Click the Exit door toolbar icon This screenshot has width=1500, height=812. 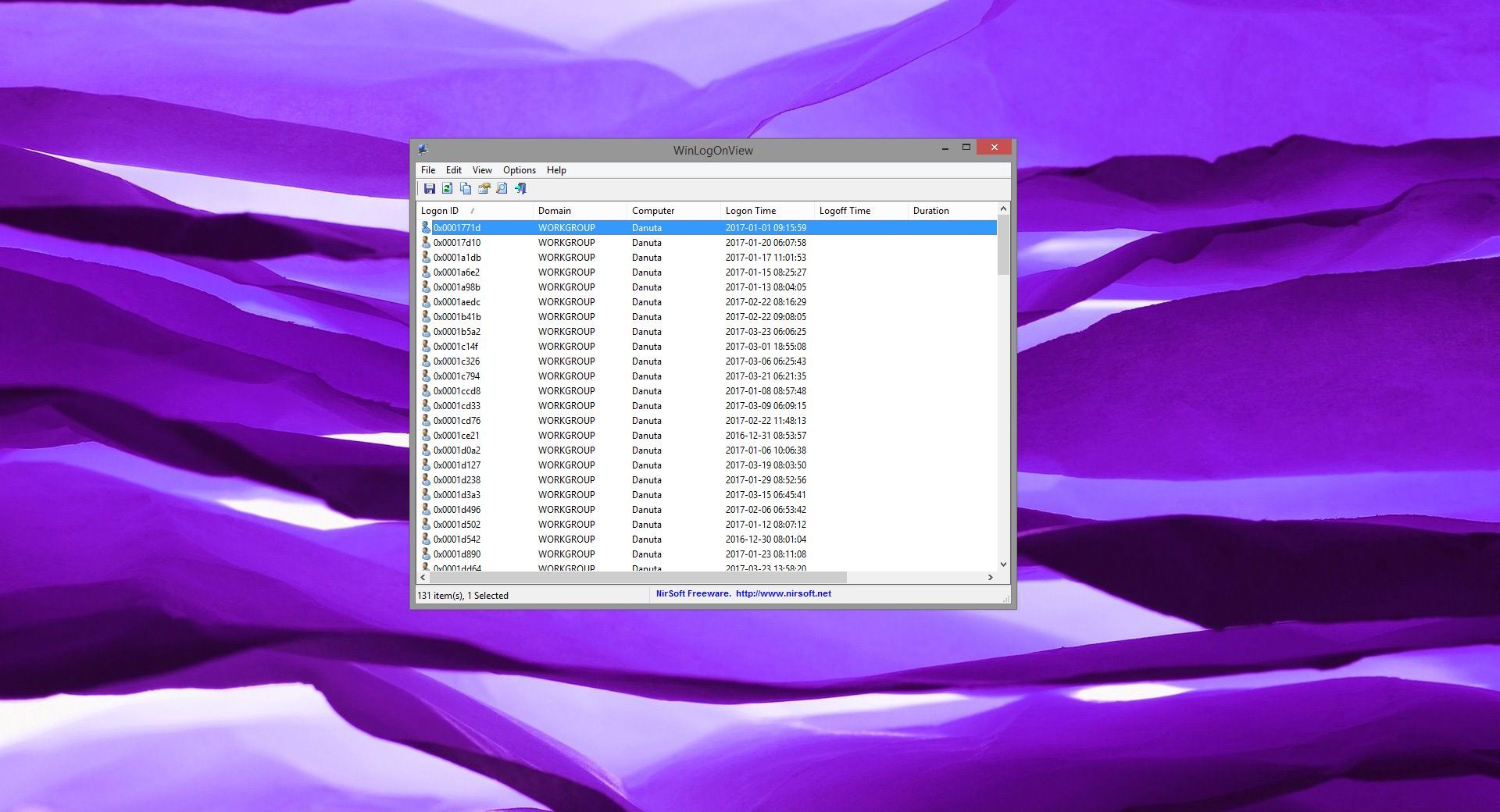point(520,189)
